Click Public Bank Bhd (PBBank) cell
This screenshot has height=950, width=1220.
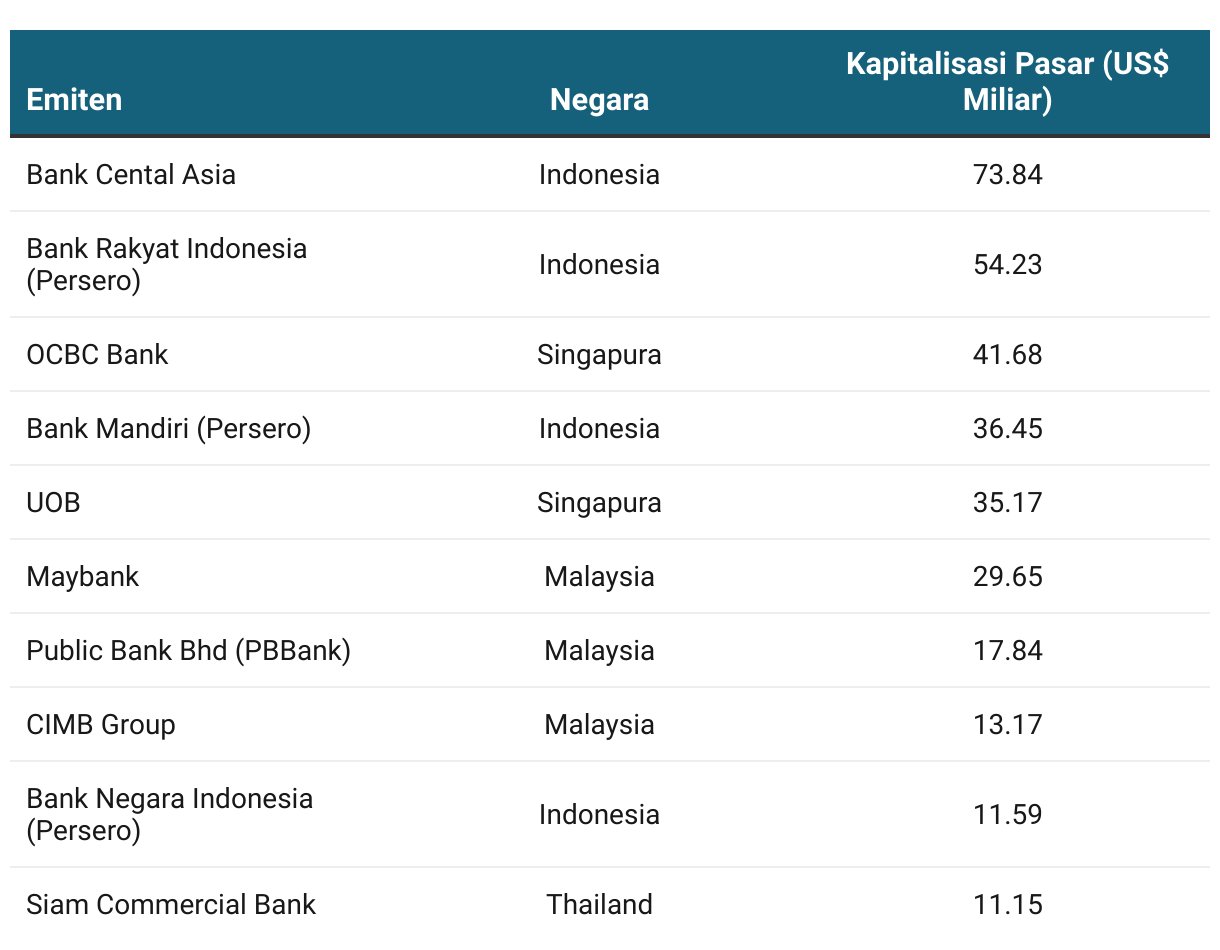[x=189, y=650]
